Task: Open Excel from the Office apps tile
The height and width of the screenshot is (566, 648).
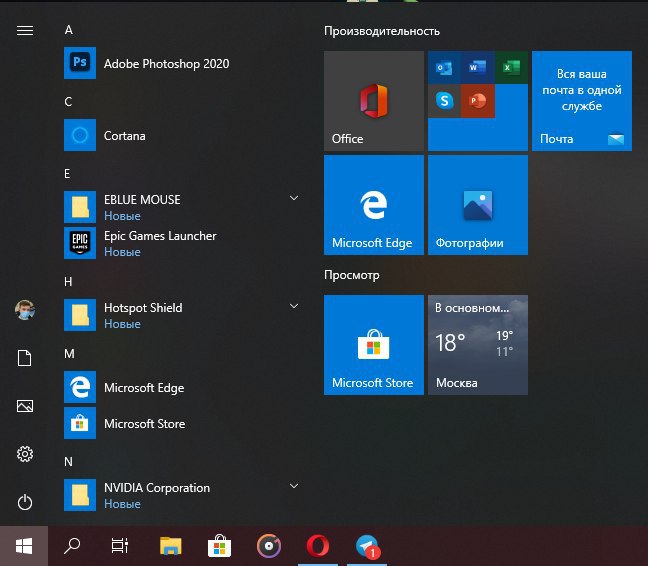Action: (x=512, y=67)
